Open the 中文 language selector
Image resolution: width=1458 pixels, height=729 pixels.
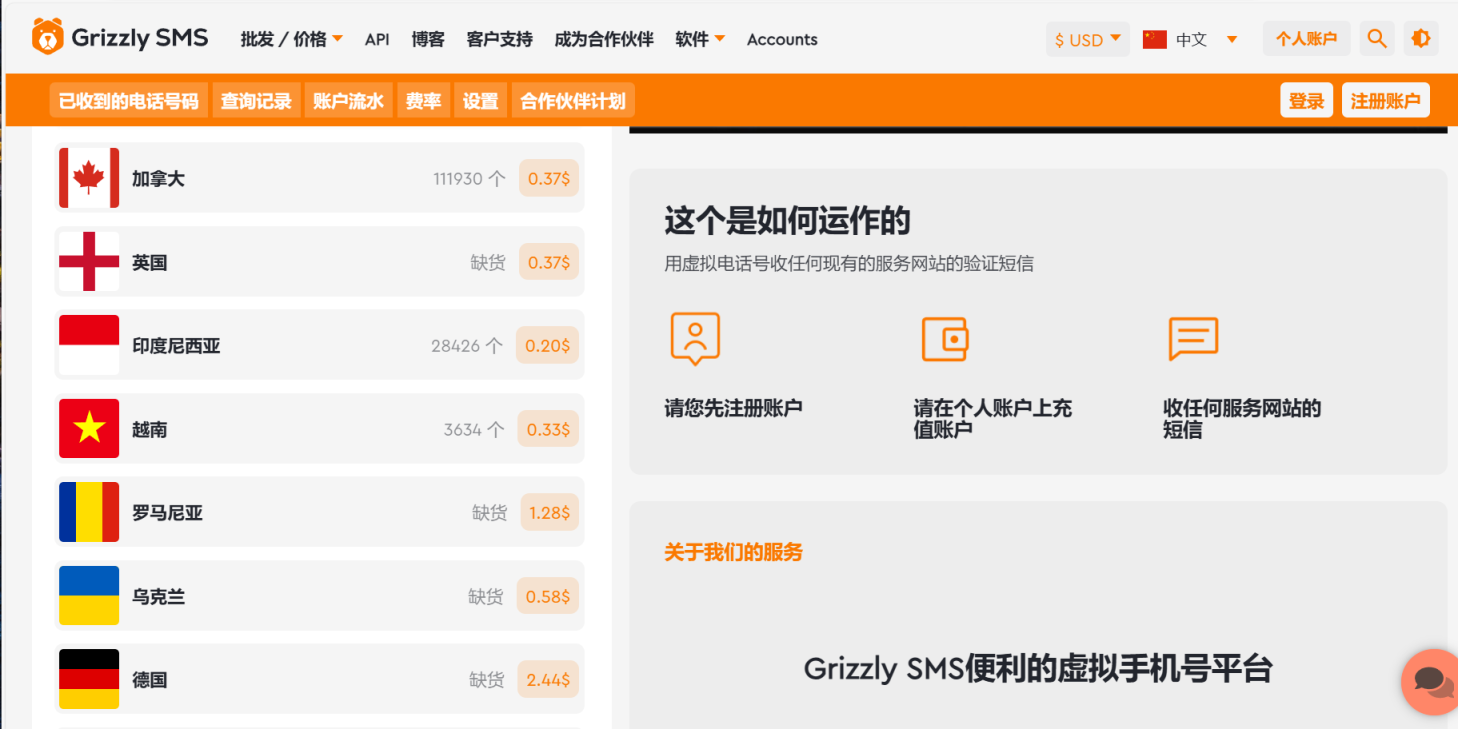pos(1190,40)
